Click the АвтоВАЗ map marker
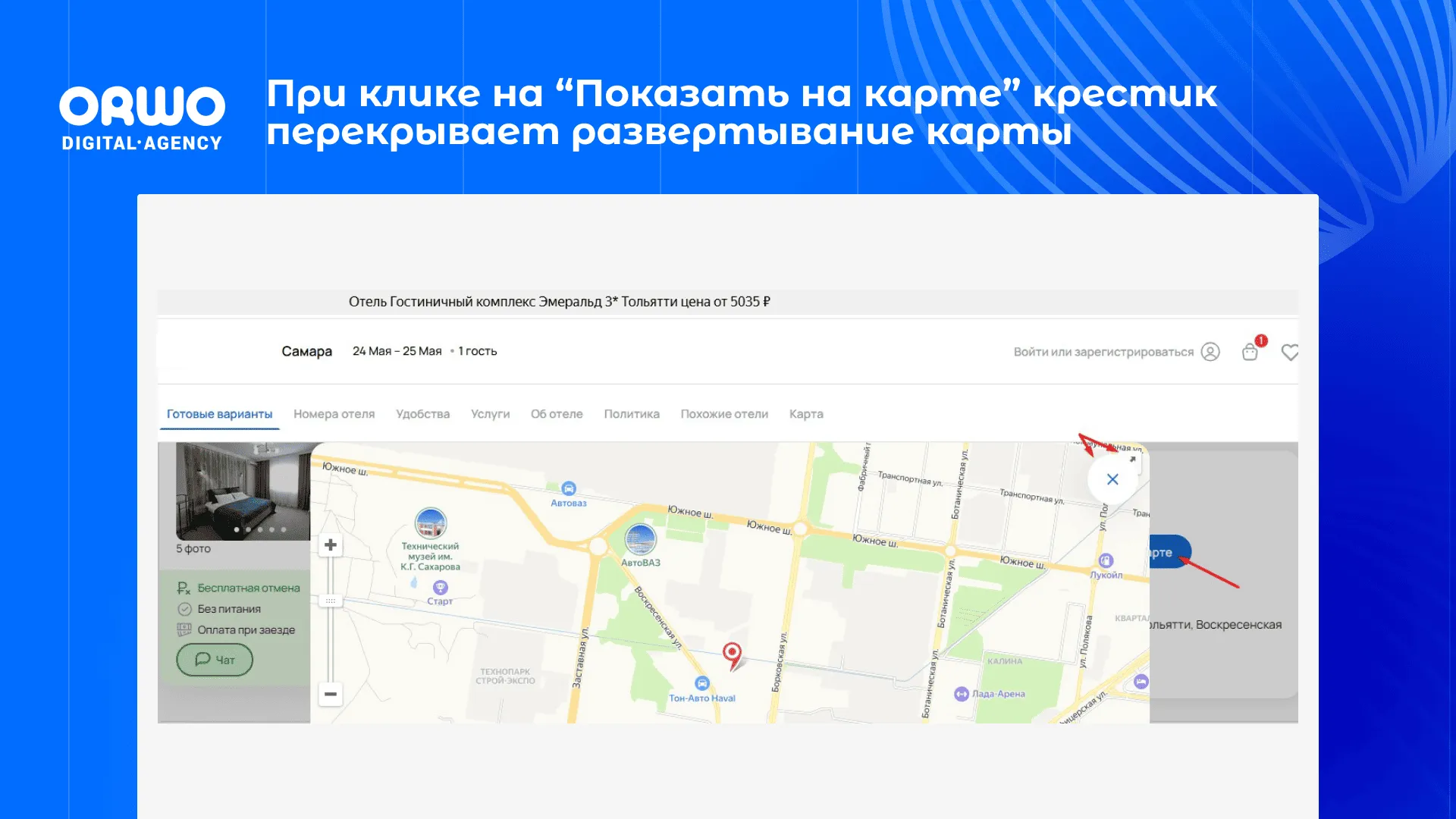The image size is (1456, 819). pos(641,539)
